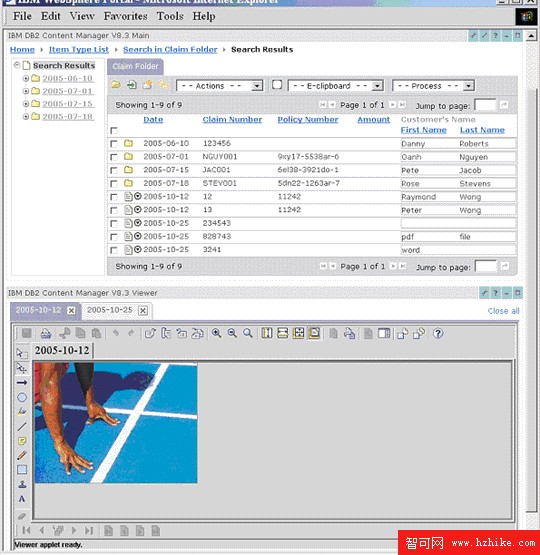Select the text annotation tool
The image size is (540, 555).
point(22,499)
